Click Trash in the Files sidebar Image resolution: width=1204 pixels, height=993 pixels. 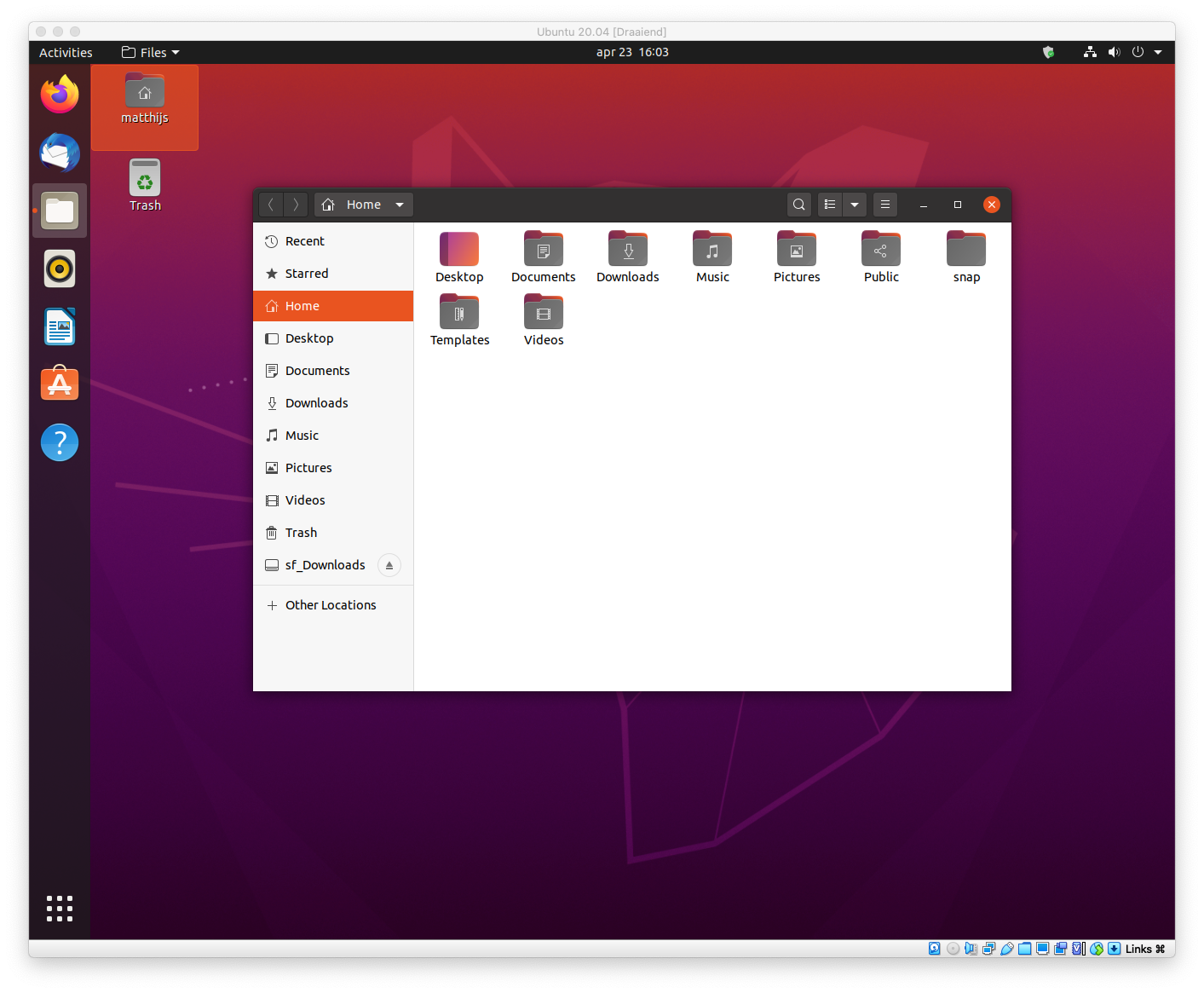click(x=301, y=533)
